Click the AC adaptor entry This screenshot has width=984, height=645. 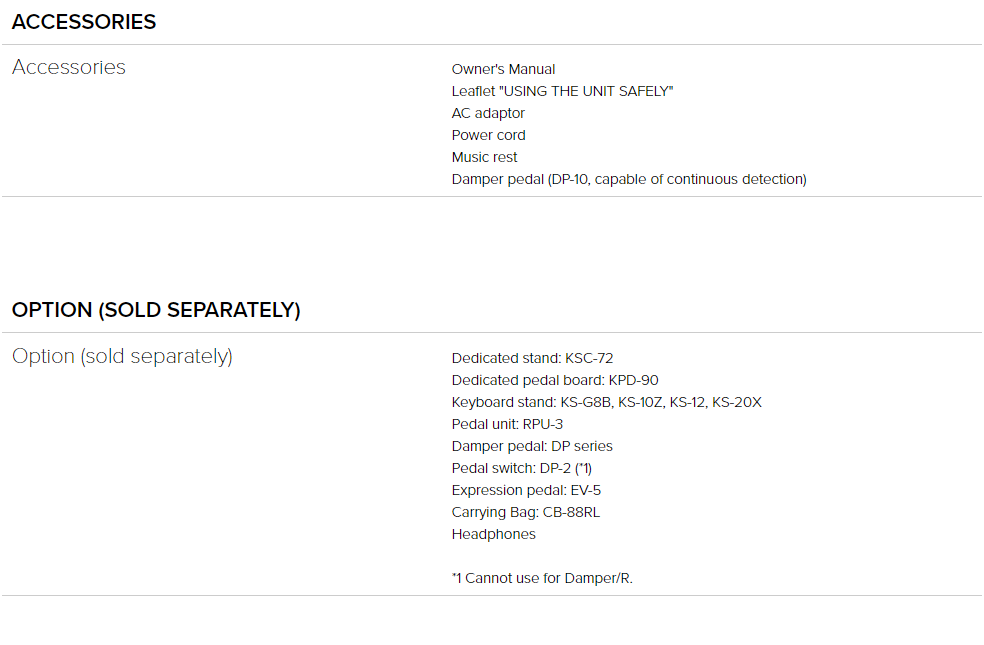(488, 113)
